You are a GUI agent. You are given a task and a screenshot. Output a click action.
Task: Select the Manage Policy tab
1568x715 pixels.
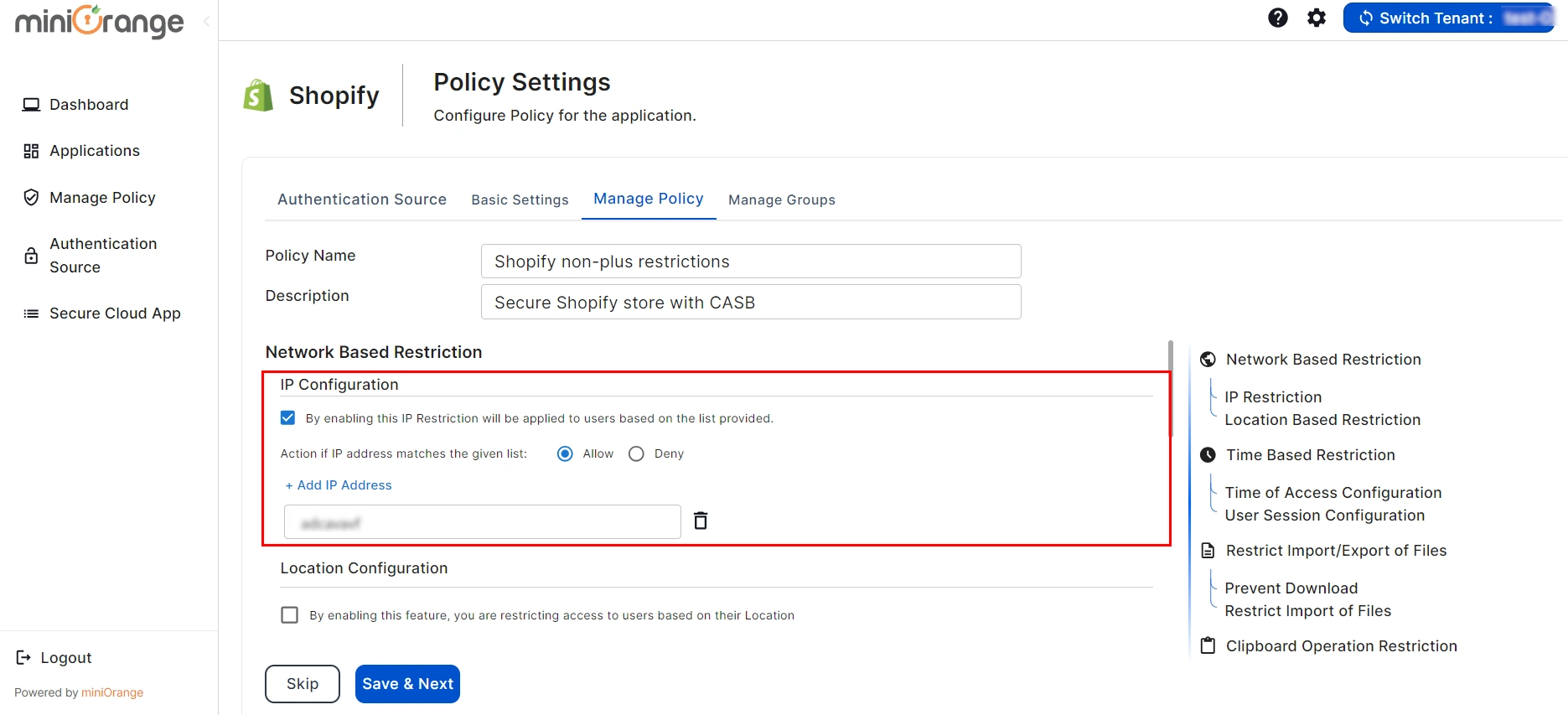(x=649, y=199)
